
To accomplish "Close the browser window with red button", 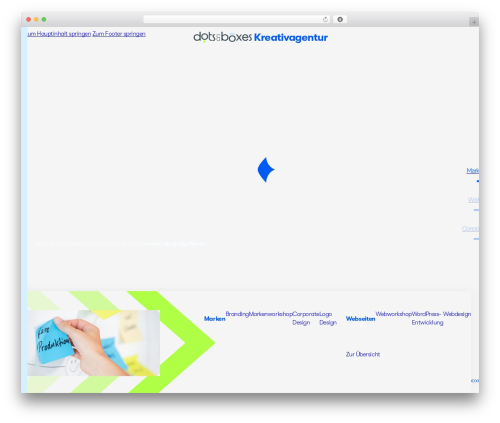I will pos(29,20).
